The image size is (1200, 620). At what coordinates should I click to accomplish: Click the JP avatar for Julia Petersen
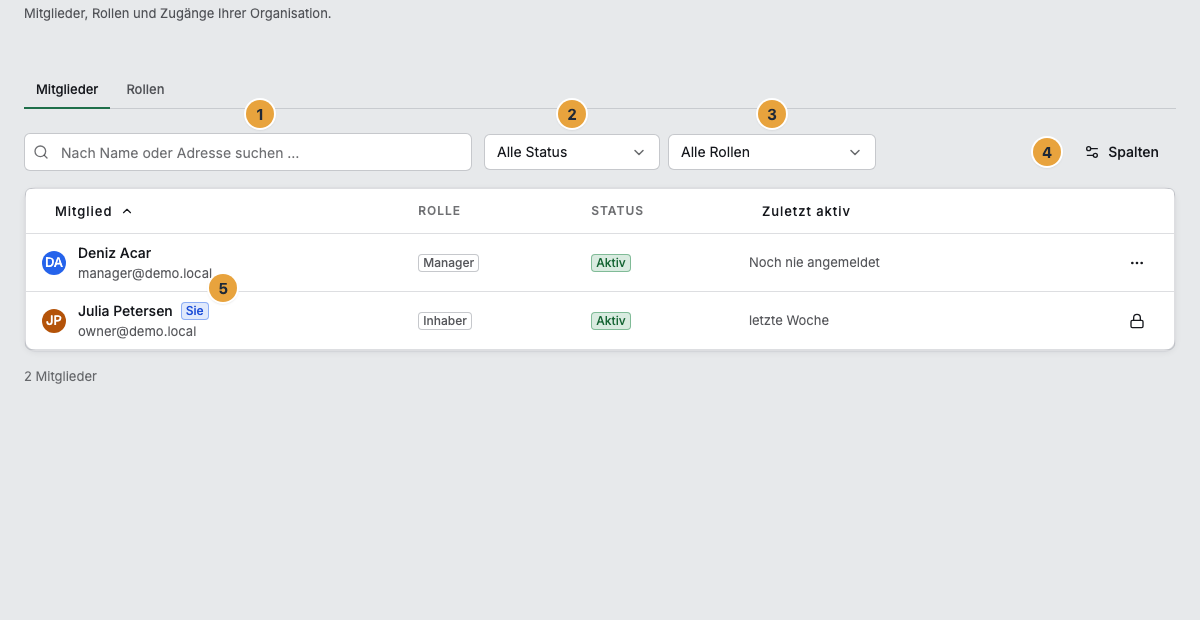point(54,321)
